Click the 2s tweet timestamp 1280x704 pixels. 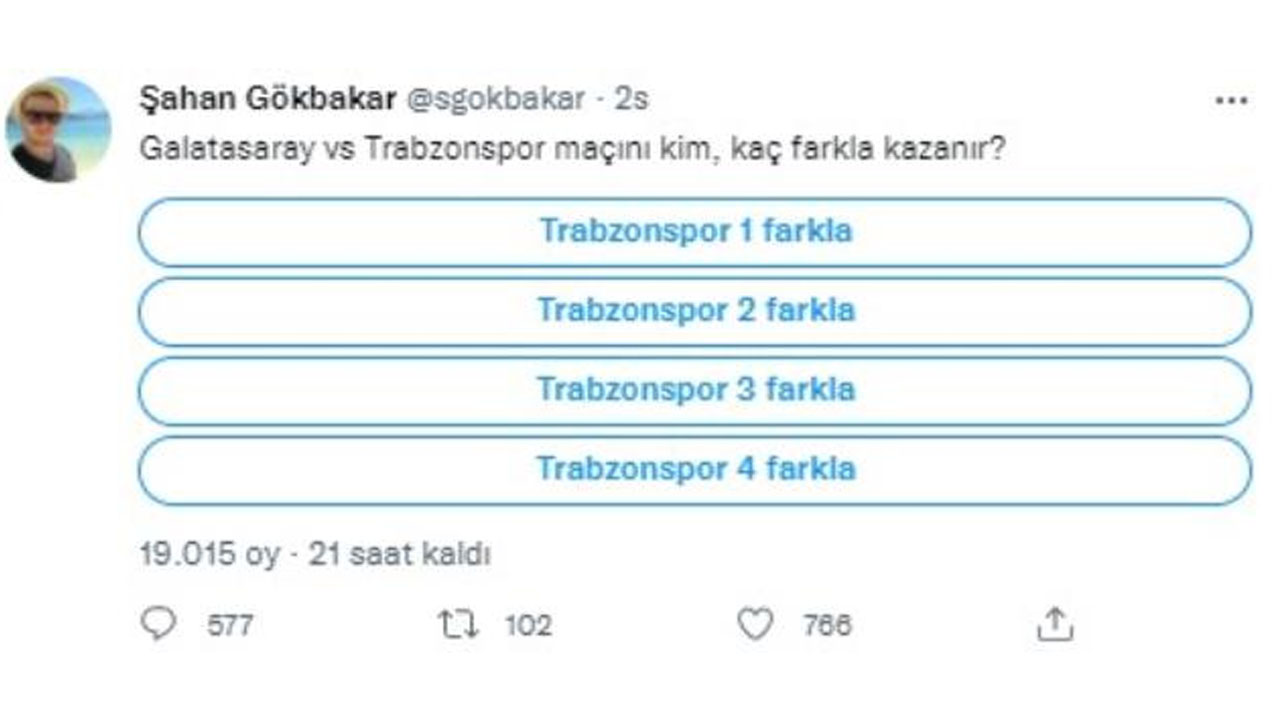pos(631,99)
